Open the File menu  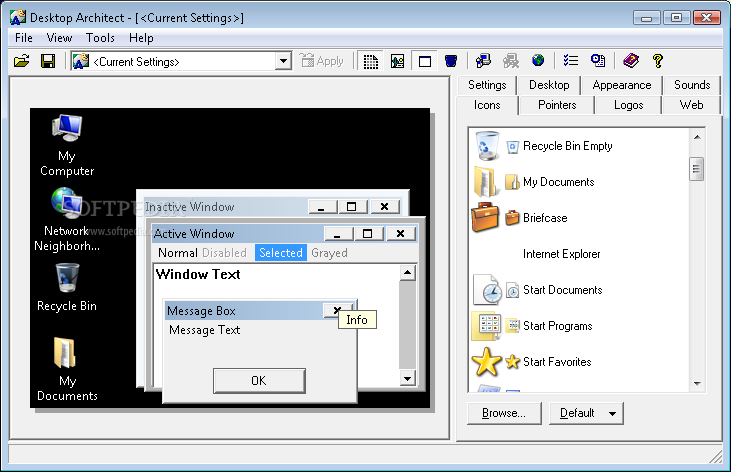click(x=24, y=38)
